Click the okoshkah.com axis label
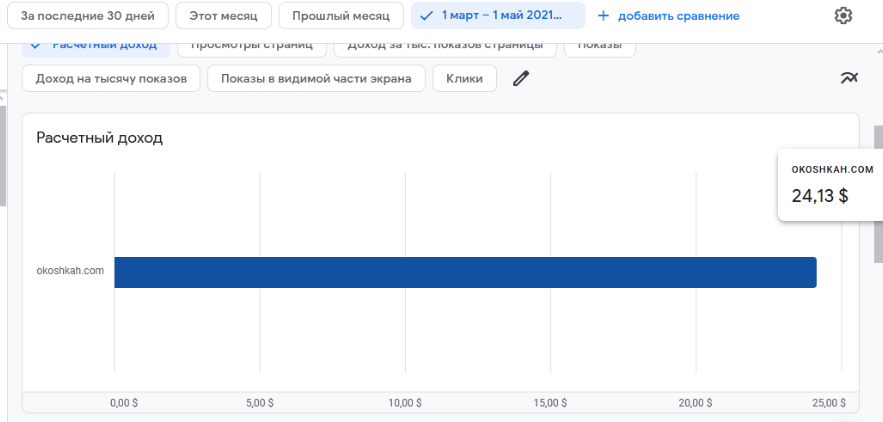883x422 pixels. pyautogui.click(x=70, y=270)
